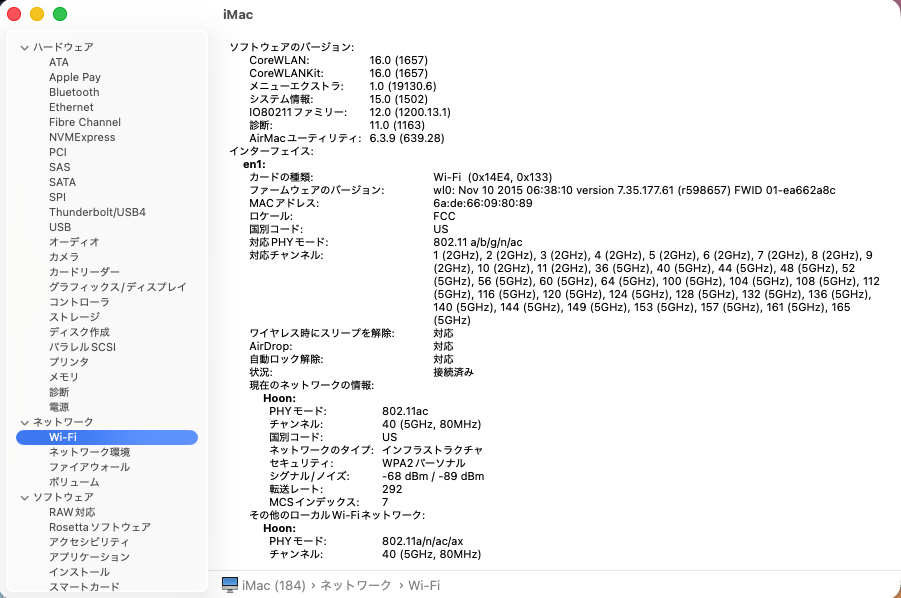Image resolution: width=901 pixels, height=598 pixels.
Task: Open Thunderbolt/USB4 information
Action: pos(97,212)
